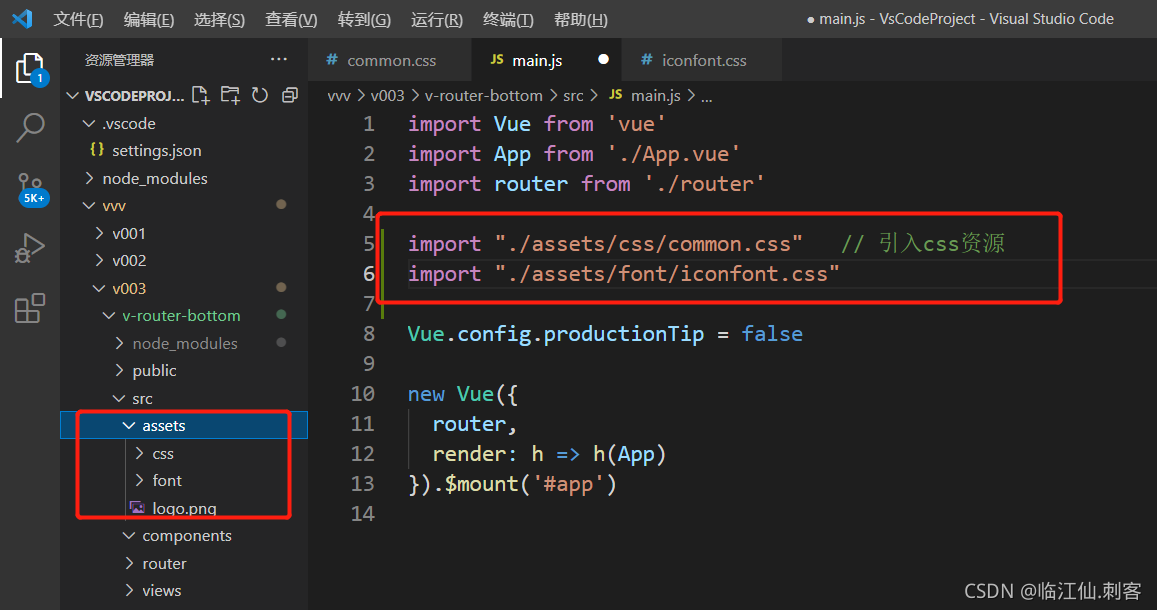Image resolution: width=1157 pixels, height=610 pixels.
Task: Click the JS icon on main.js tab
Action: [x=497, y=59]
